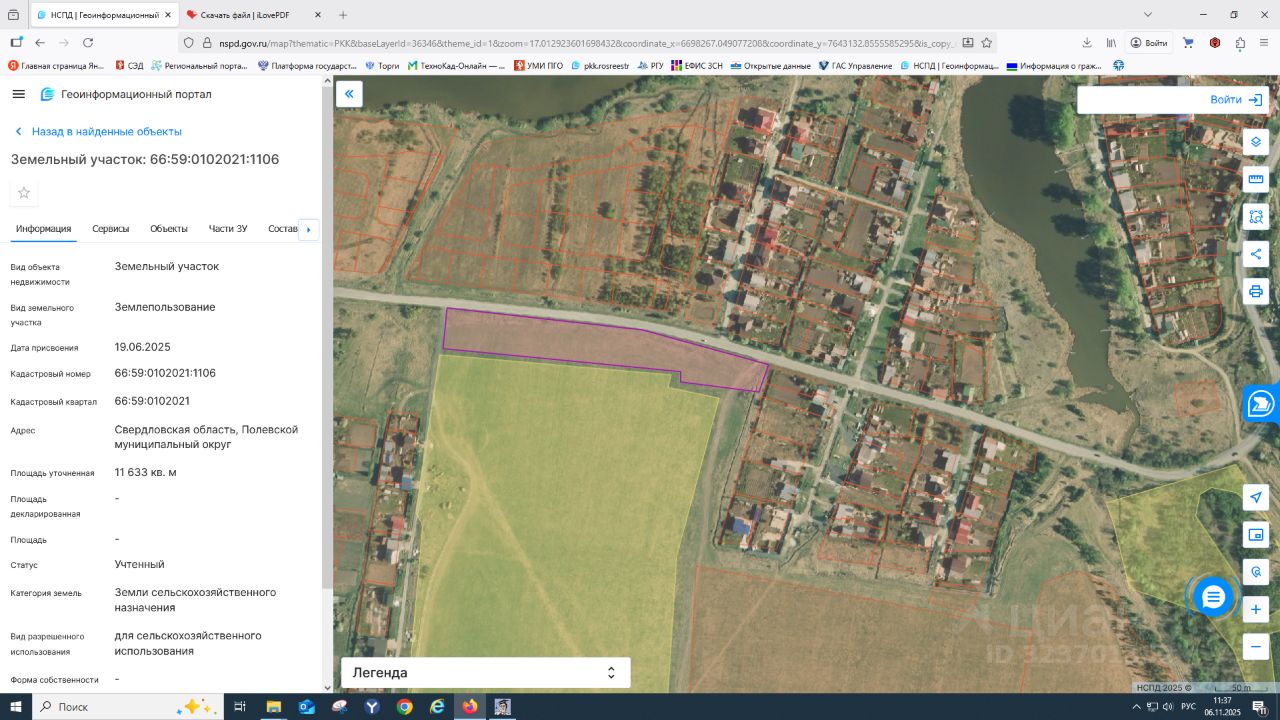
Task: Share the current map view
Action: [x=1256, y=254]
